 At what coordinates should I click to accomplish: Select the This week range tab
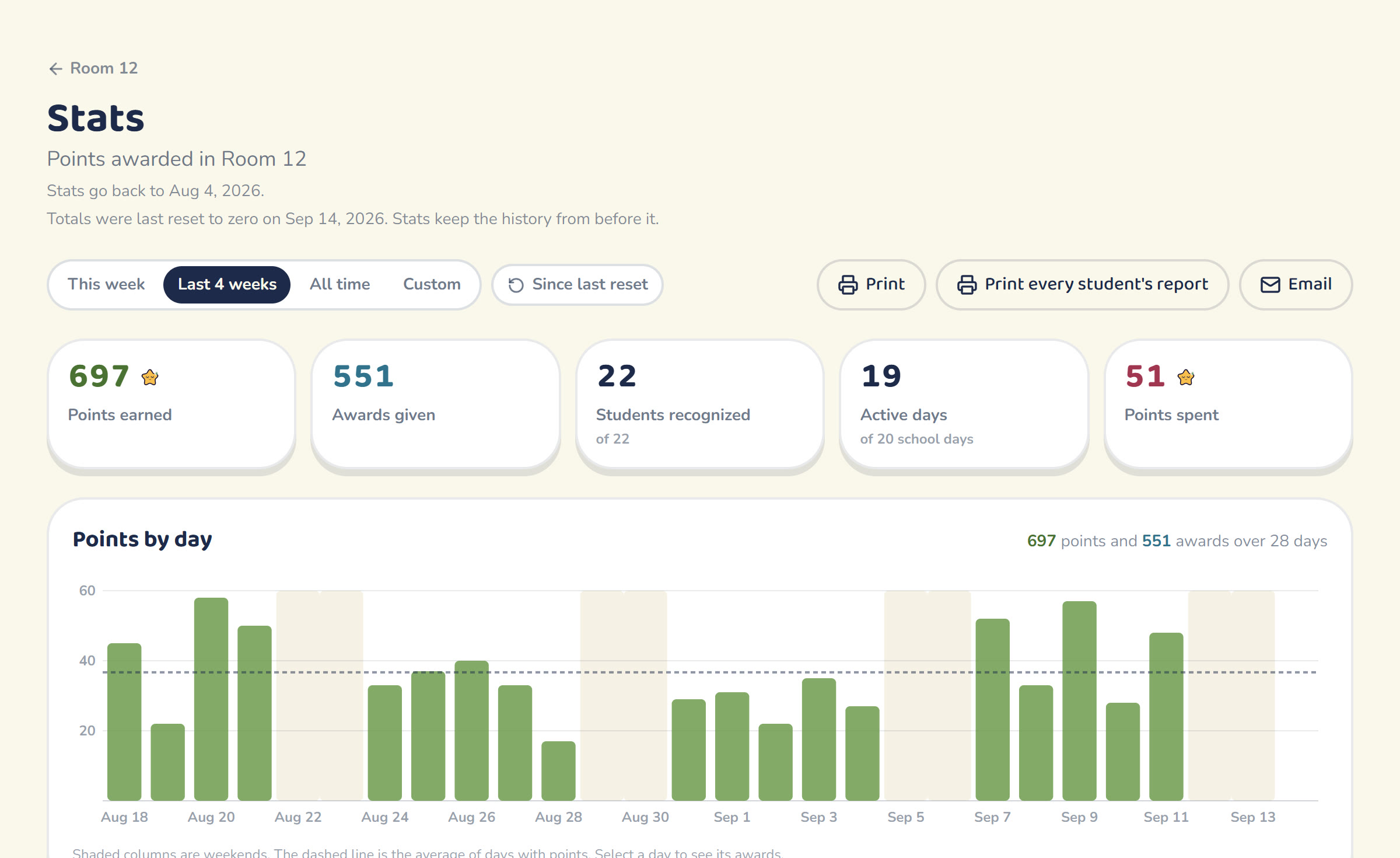tap(106, 284)
